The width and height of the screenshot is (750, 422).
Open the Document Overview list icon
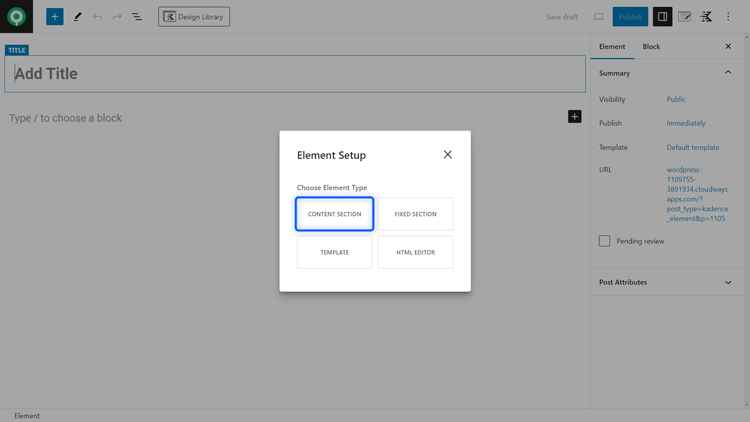[x=137, y=17]
